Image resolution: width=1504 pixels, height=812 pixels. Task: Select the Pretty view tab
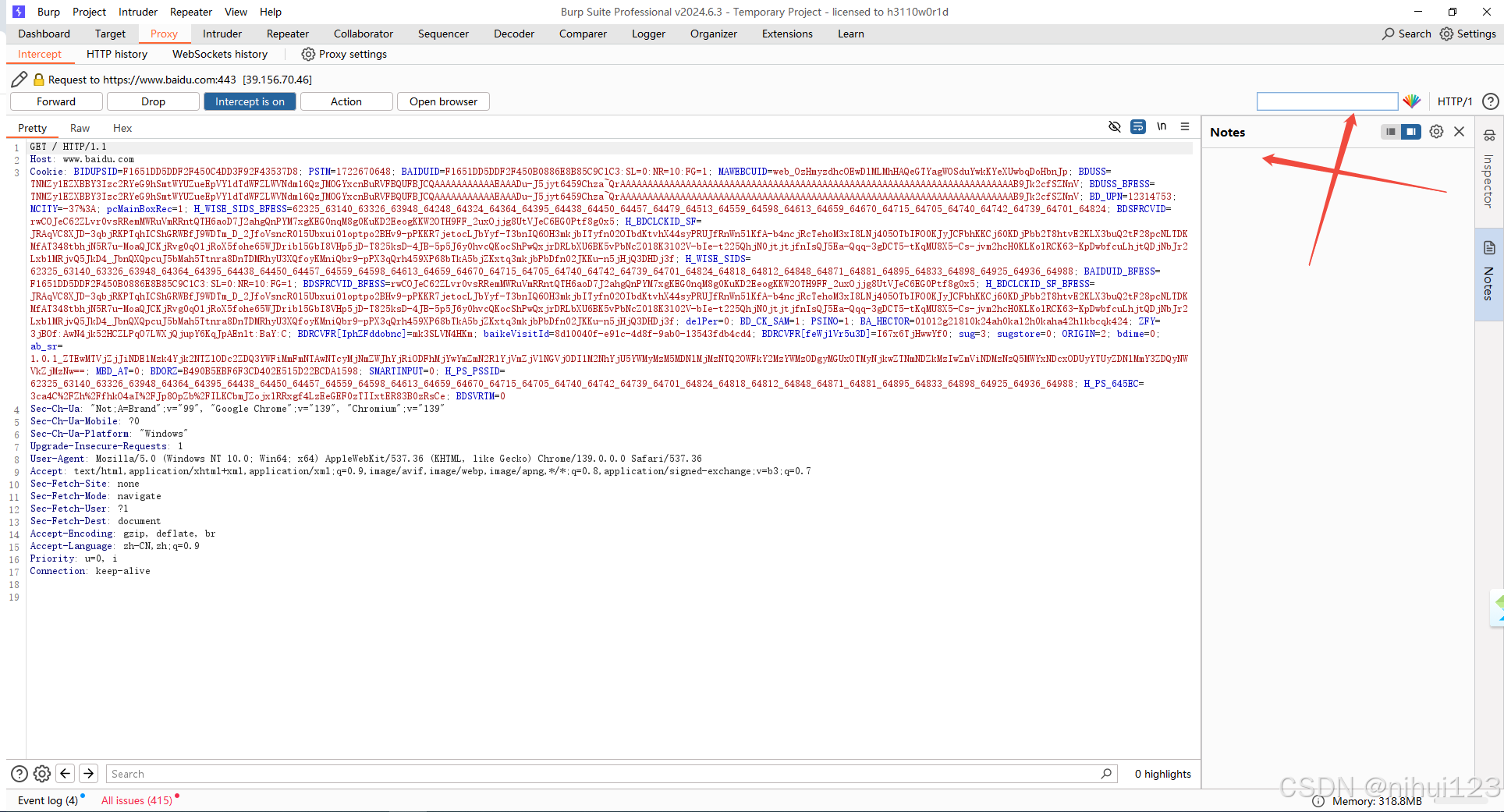[33, 128]
